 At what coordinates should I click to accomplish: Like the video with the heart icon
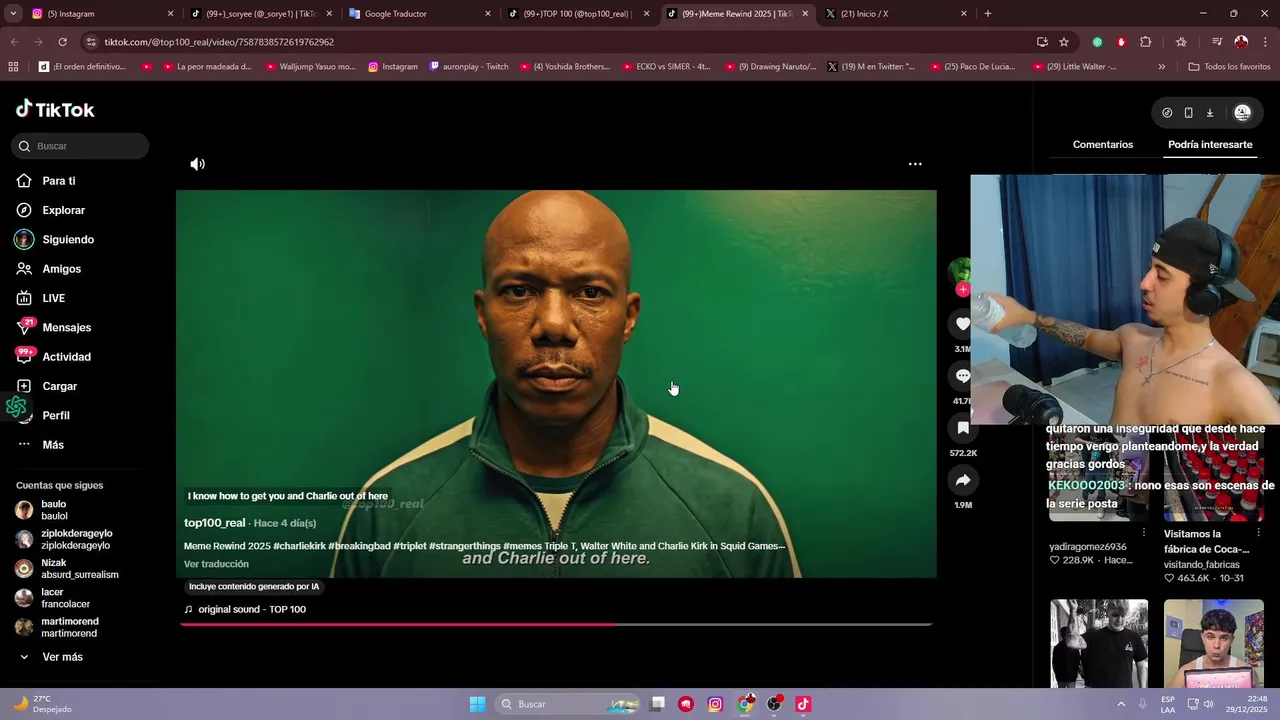963,324
